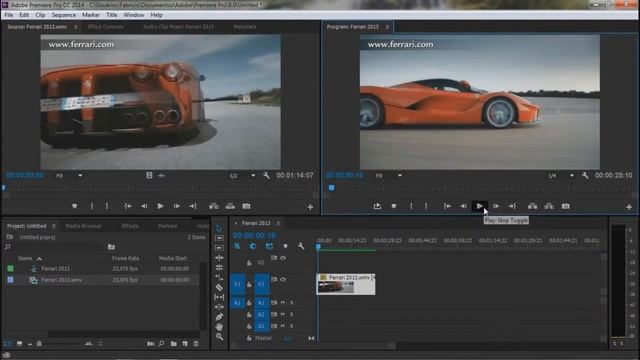Click the Ferrari 2013 clip on timeline

[x=346, y=284]
